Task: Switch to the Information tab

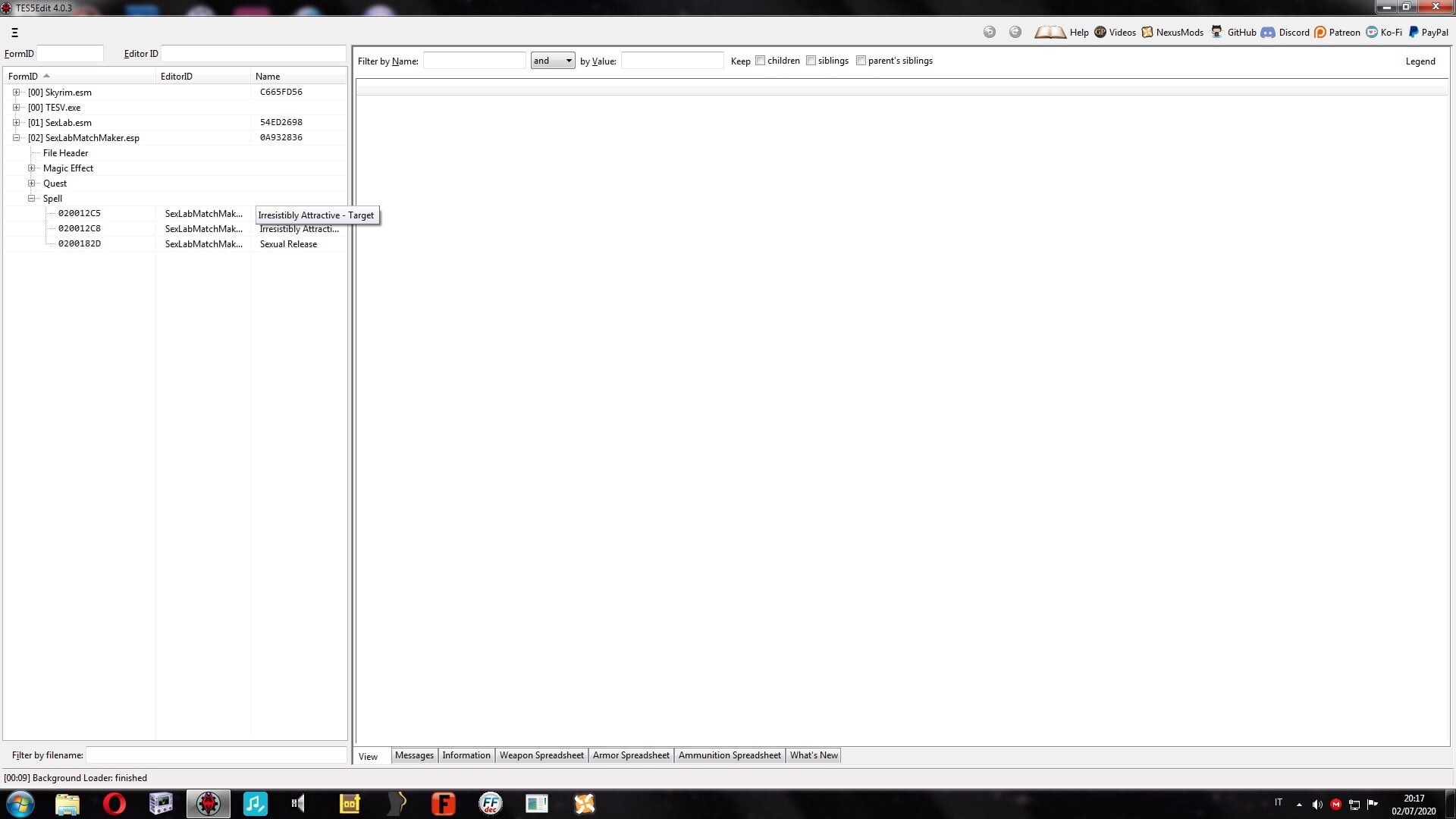Action: point(466,755)
